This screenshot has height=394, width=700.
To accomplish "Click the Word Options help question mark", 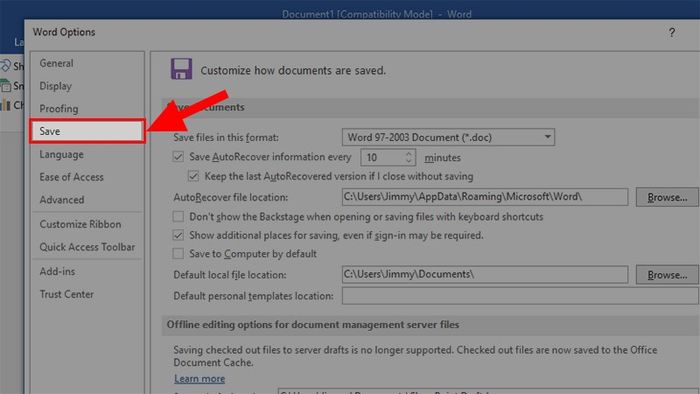I will pos(671,32).
